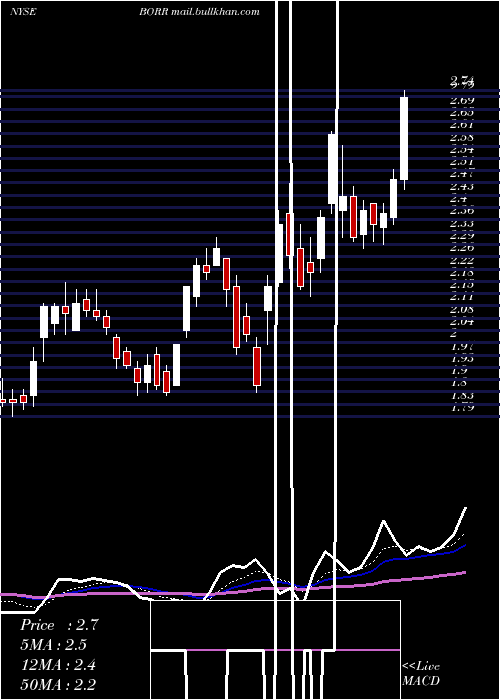Click the 2.69 price axis label
This screenshot has width=500, height=700.
tap(462, 100)
